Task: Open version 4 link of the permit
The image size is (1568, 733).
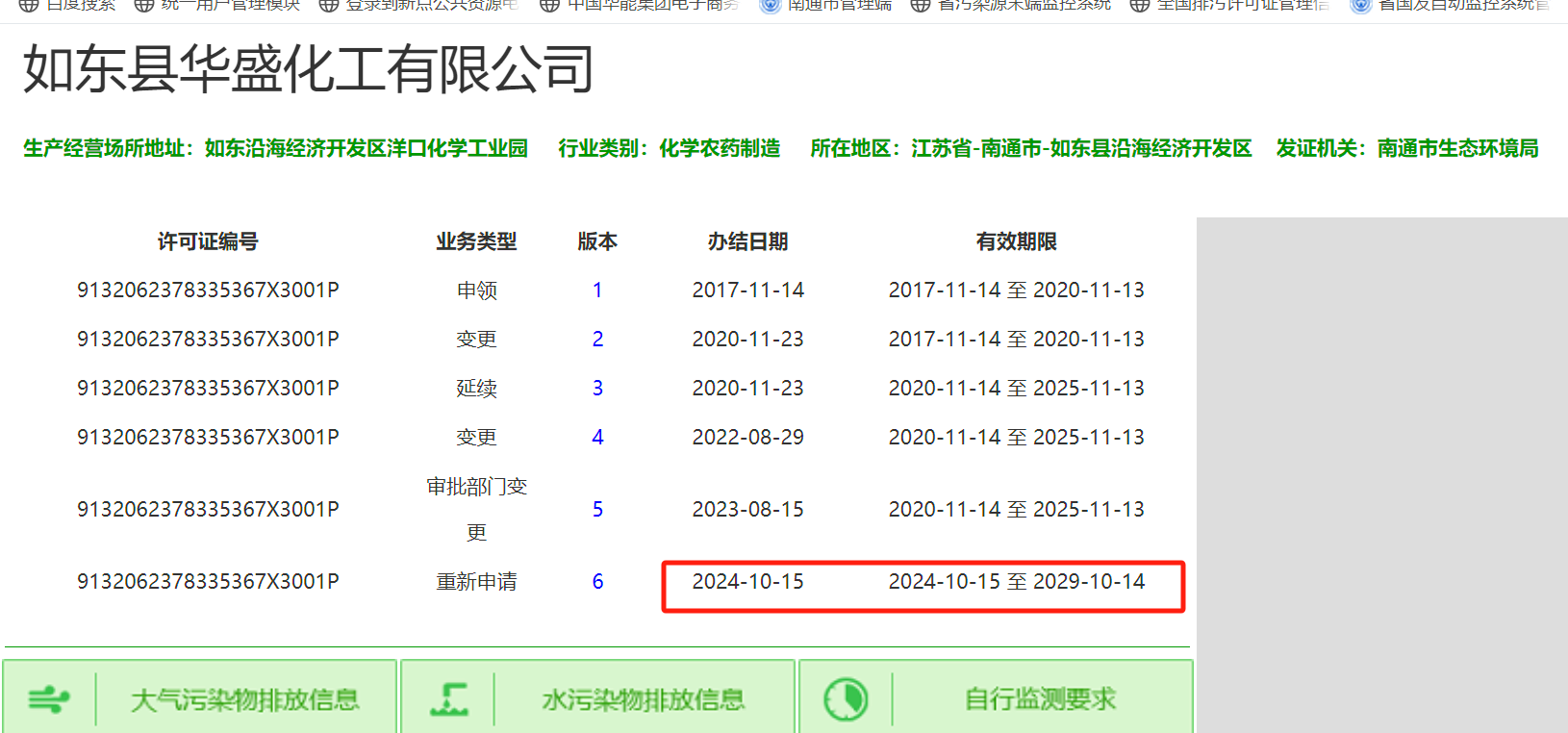Action: pyautogui.click(x=597, y=438)
